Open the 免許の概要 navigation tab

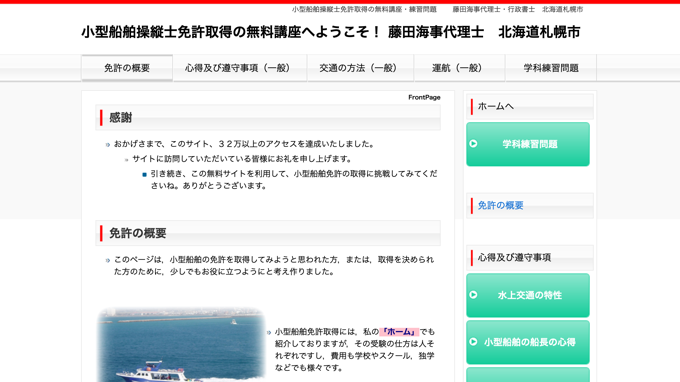click(127, 68)
